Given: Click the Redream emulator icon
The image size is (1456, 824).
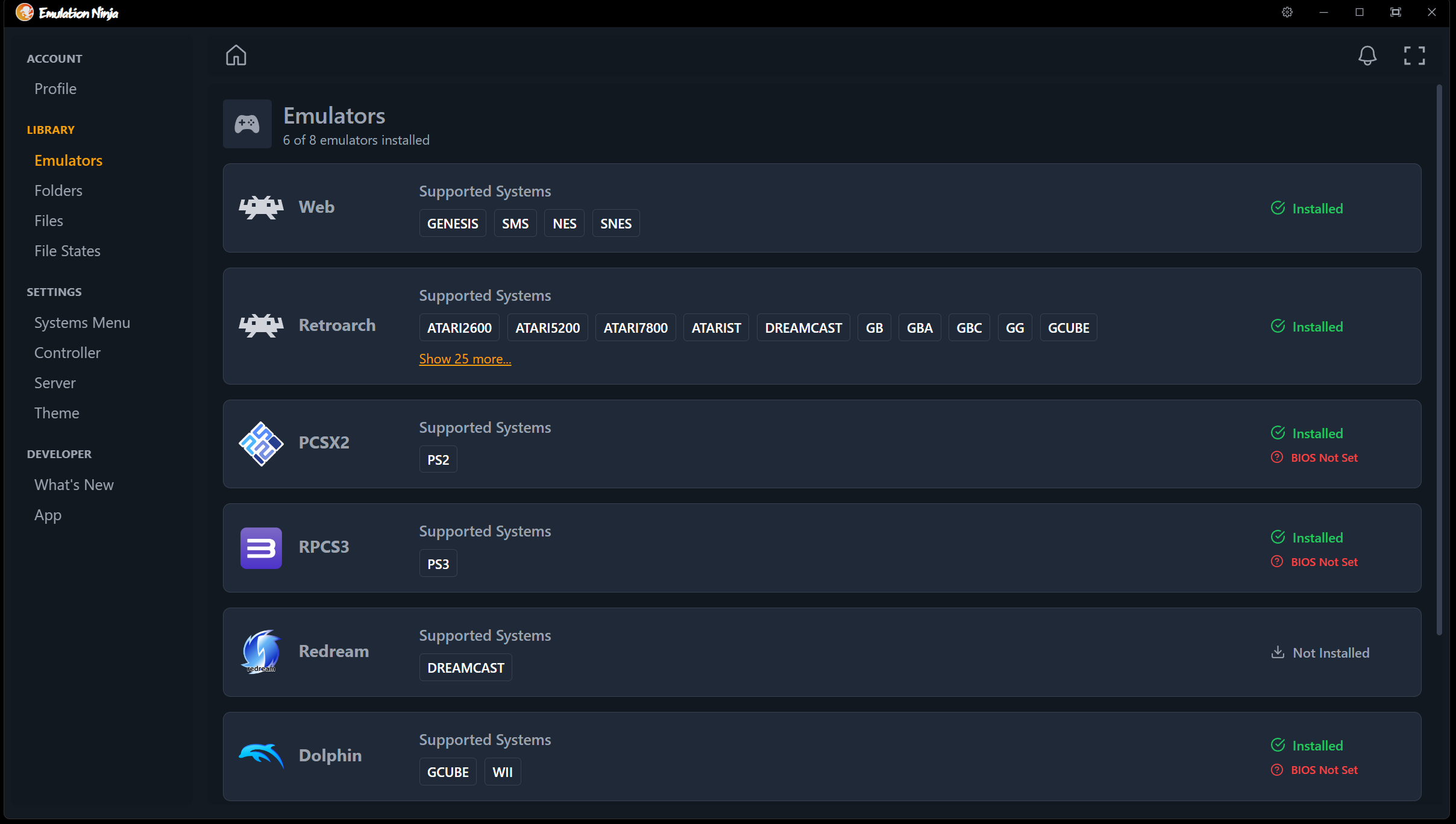Looking at the screenshot, I should pos(260,652).
